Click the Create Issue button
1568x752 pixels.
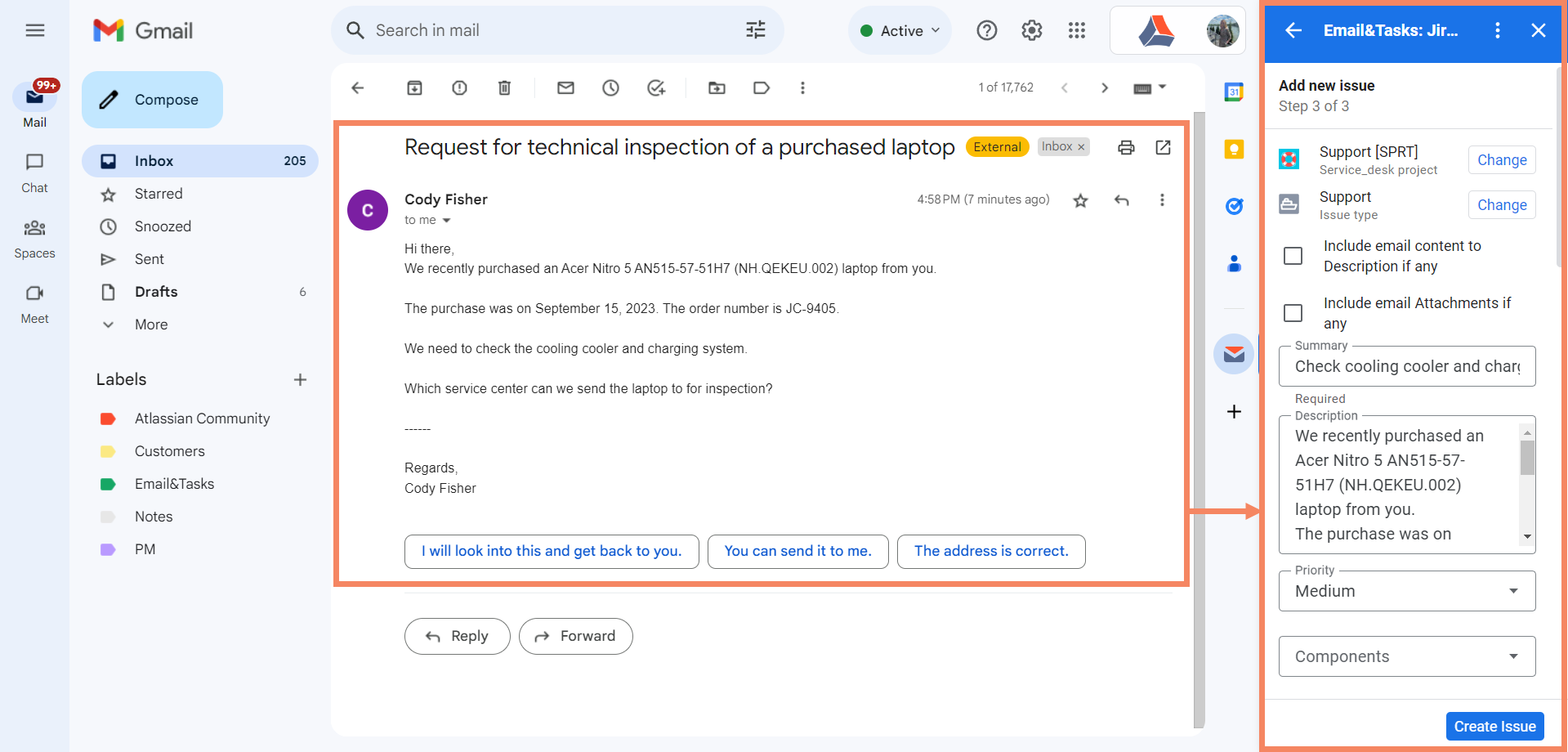[1494, 726]
